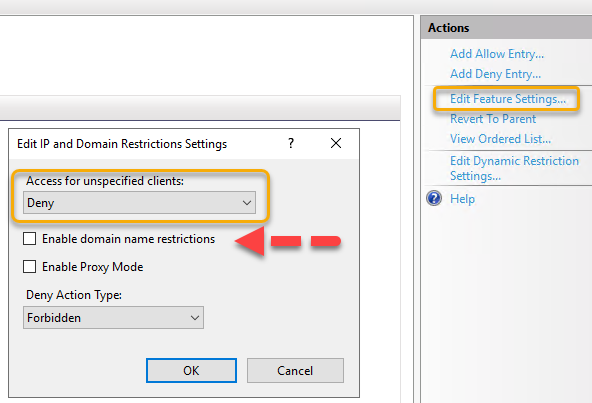Screen dimensions: 592x403
Task: Close the IP and Domain Restrictions dialog
Action: (336, 143)
